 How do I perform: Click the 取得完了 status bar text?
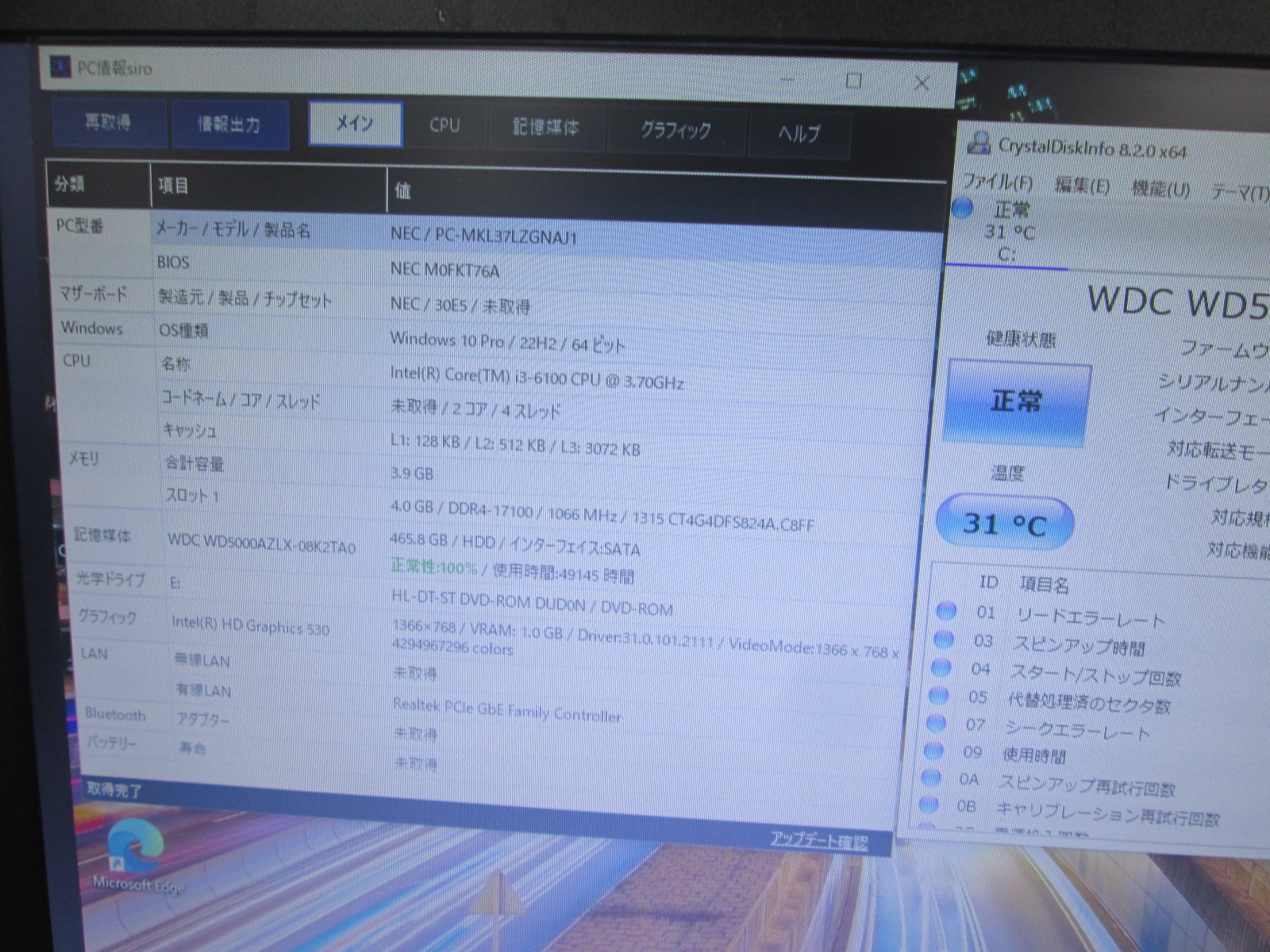point(114,790)
